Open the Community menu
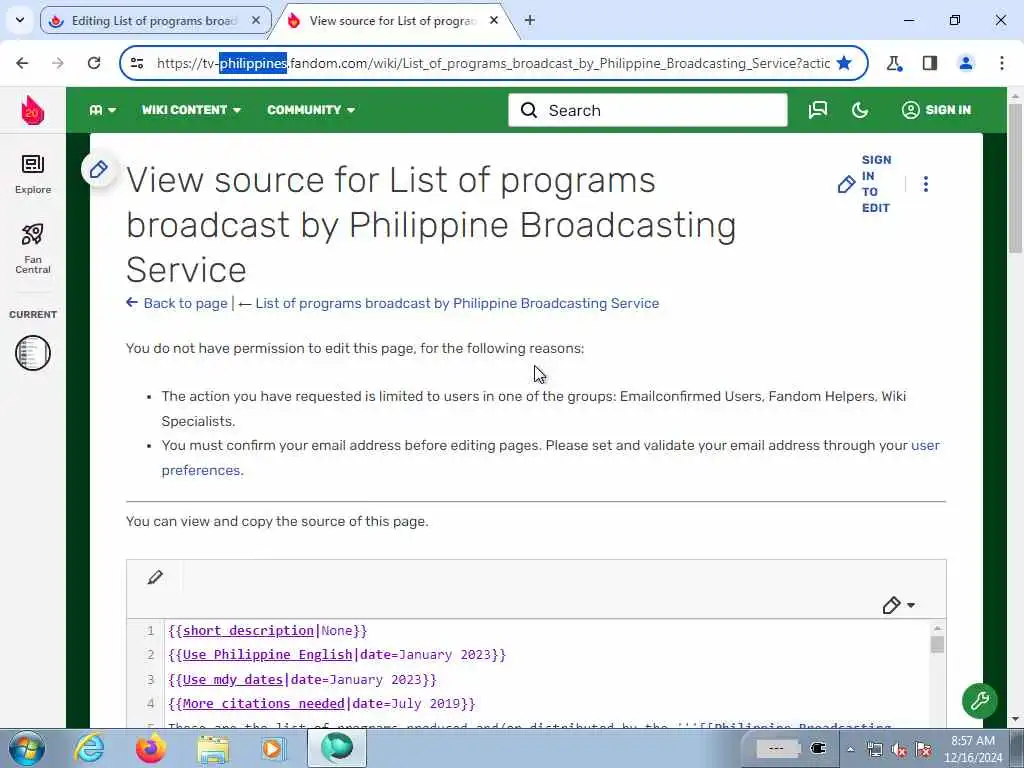 coord(311,110)
